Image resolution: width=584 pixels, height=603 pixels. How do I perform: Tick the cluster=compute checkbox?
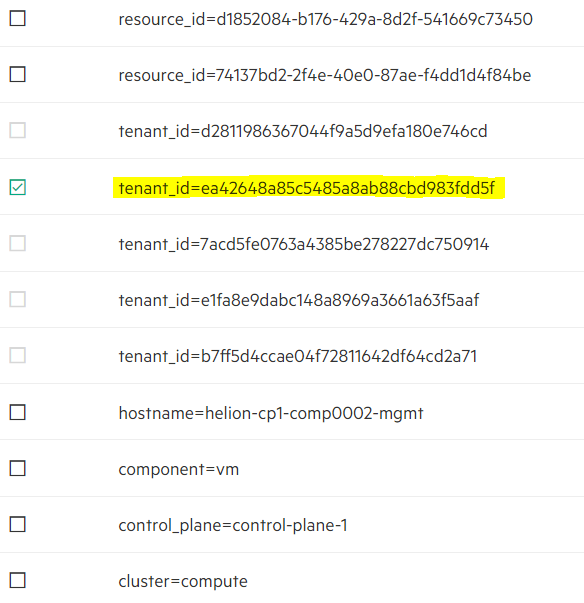tap(18, 580)
